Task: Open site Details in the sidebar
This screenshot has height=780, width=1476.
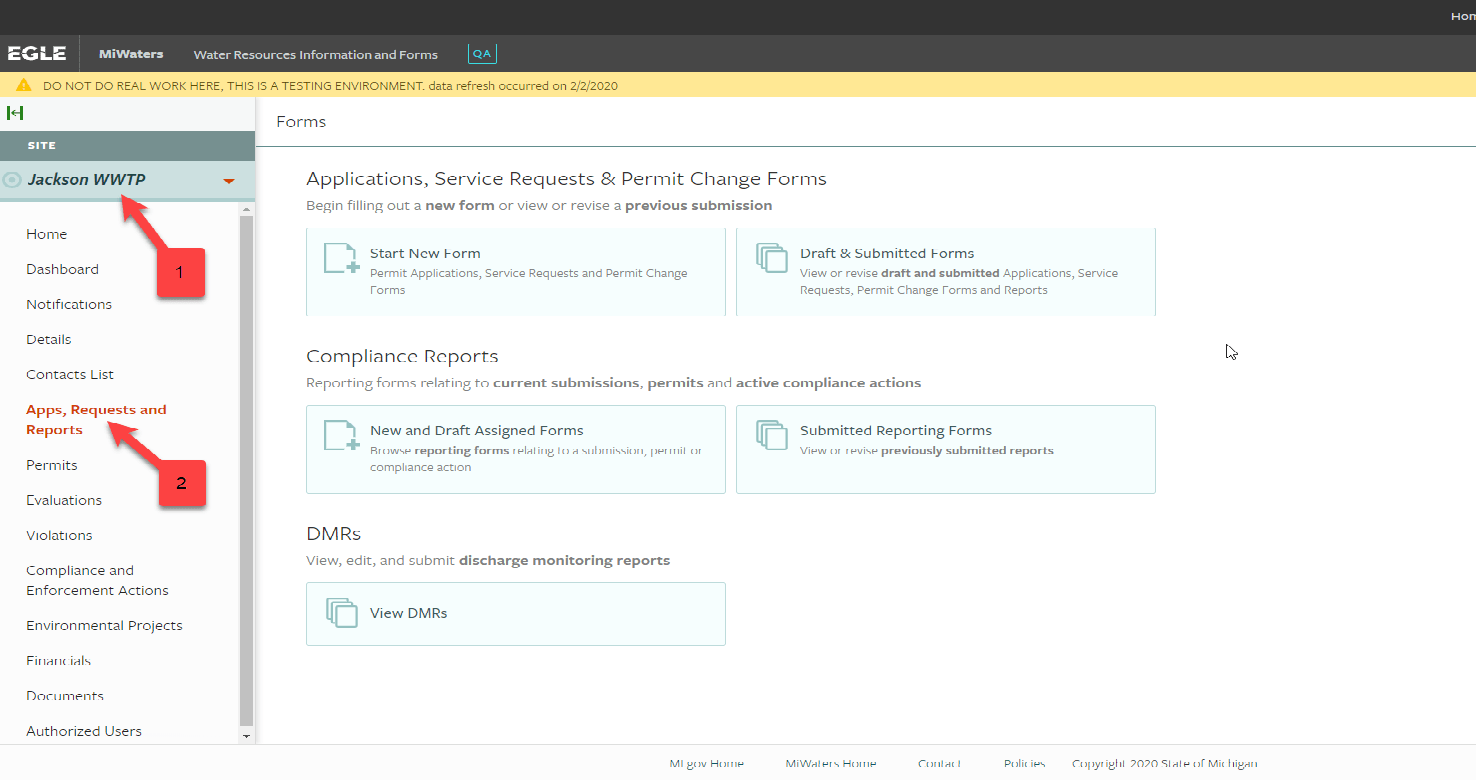Action: pos(49,339)
